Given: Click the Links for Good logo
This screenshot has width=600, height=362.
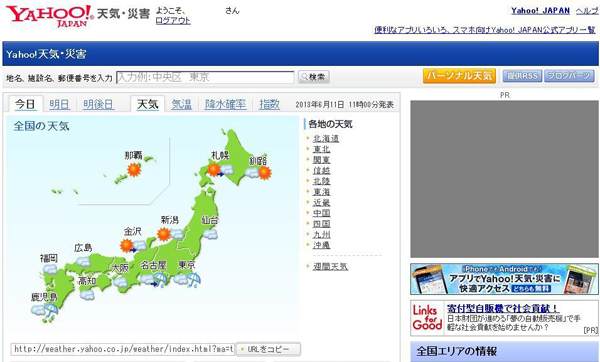Looking at the screenshot, I should 427,318.
